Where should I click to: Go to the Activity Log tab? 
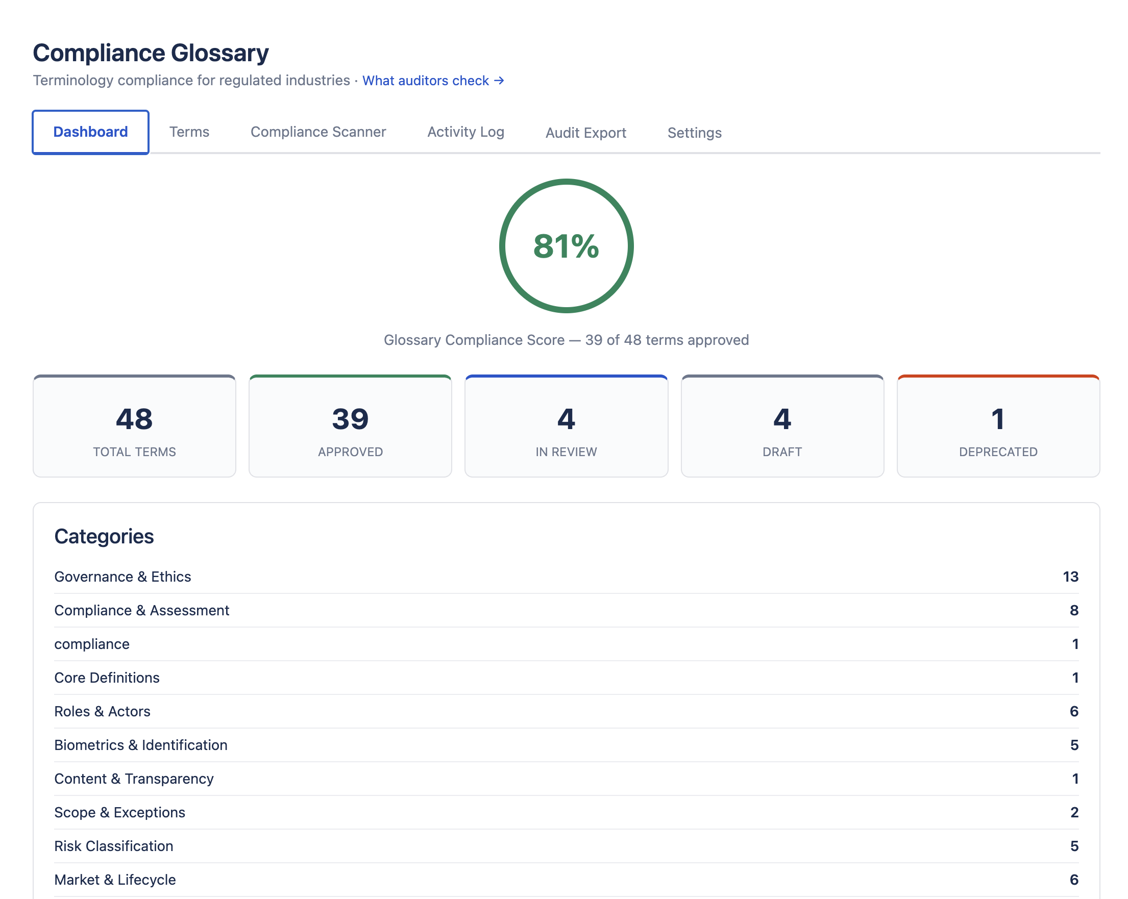[x=465, y=132]
